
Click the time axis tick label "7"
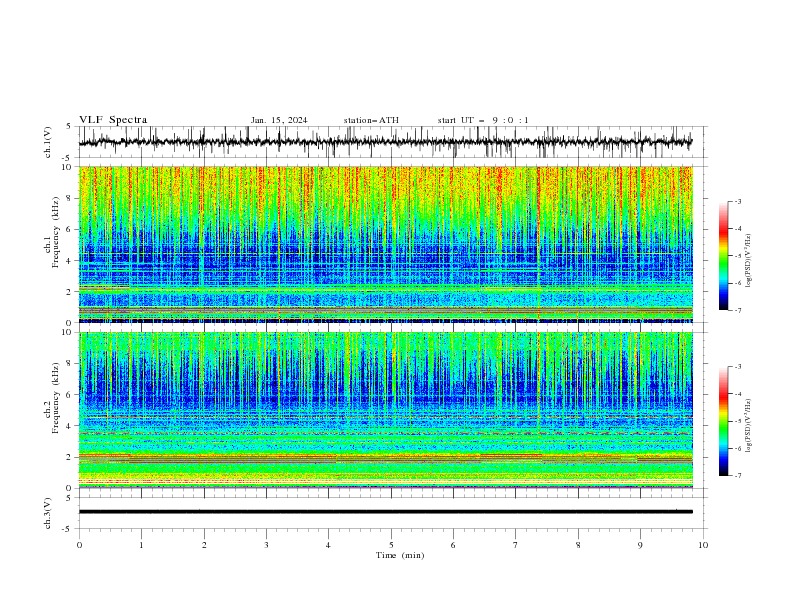click(x=516, y=545)
